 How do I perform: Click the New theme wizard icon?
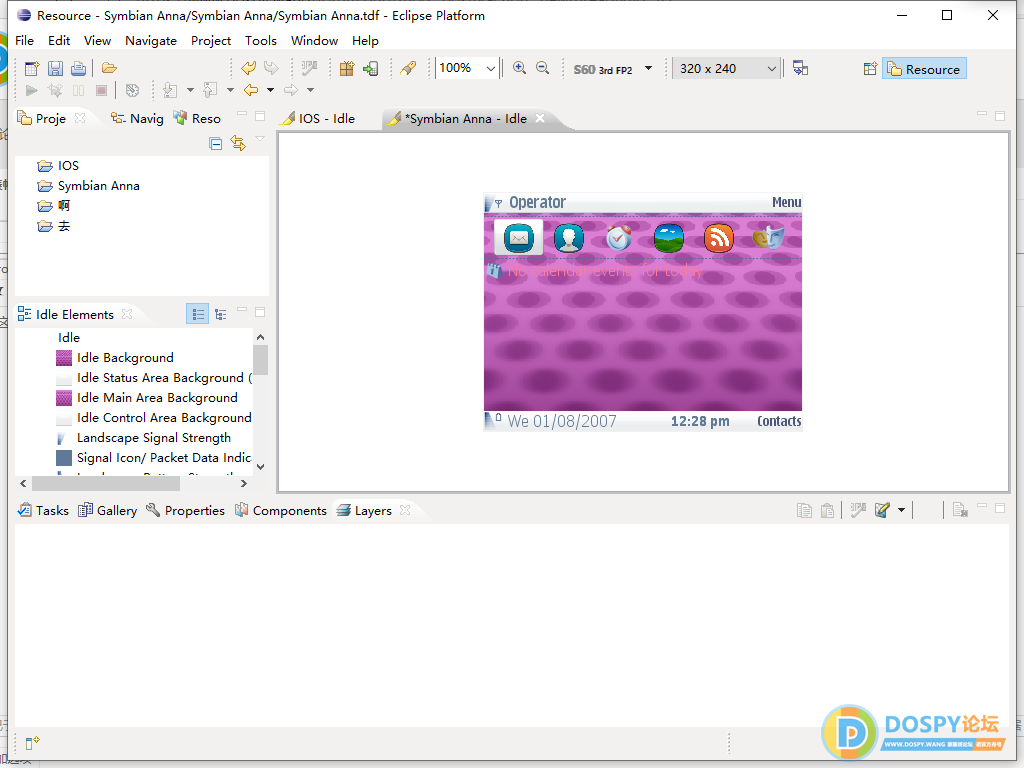click(31, 68)
